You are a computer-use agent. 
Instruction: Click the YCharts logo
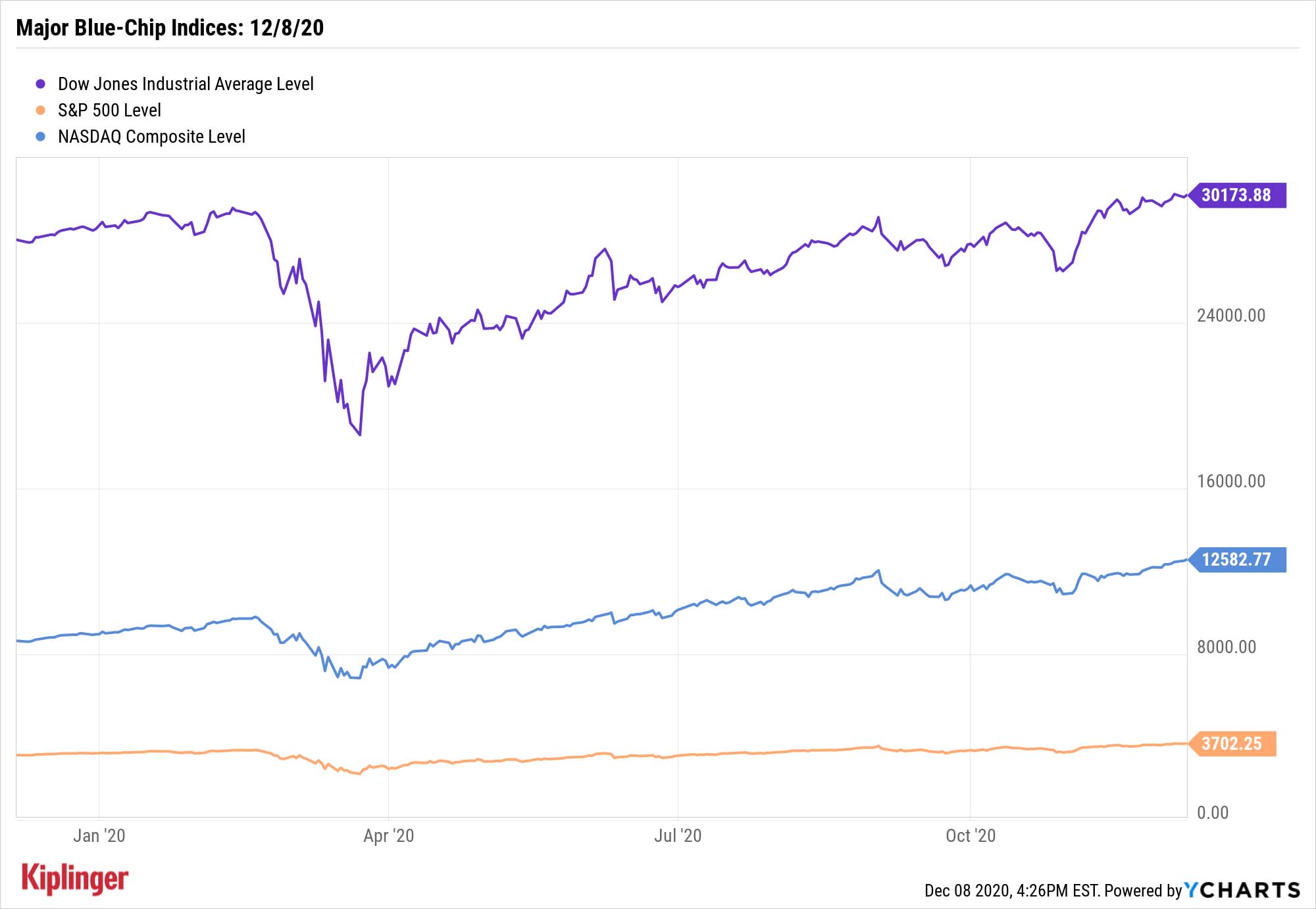1242,890
